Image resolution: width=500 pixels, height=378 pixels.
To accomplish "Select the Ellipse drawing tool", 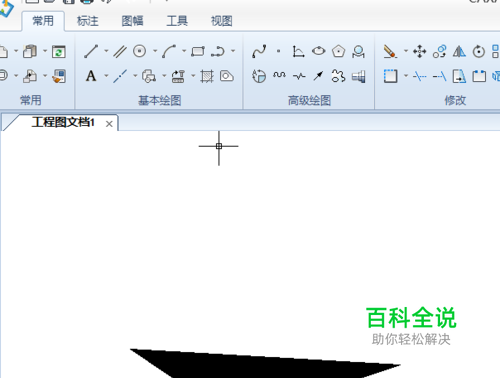I will click(x=319, y=51).
